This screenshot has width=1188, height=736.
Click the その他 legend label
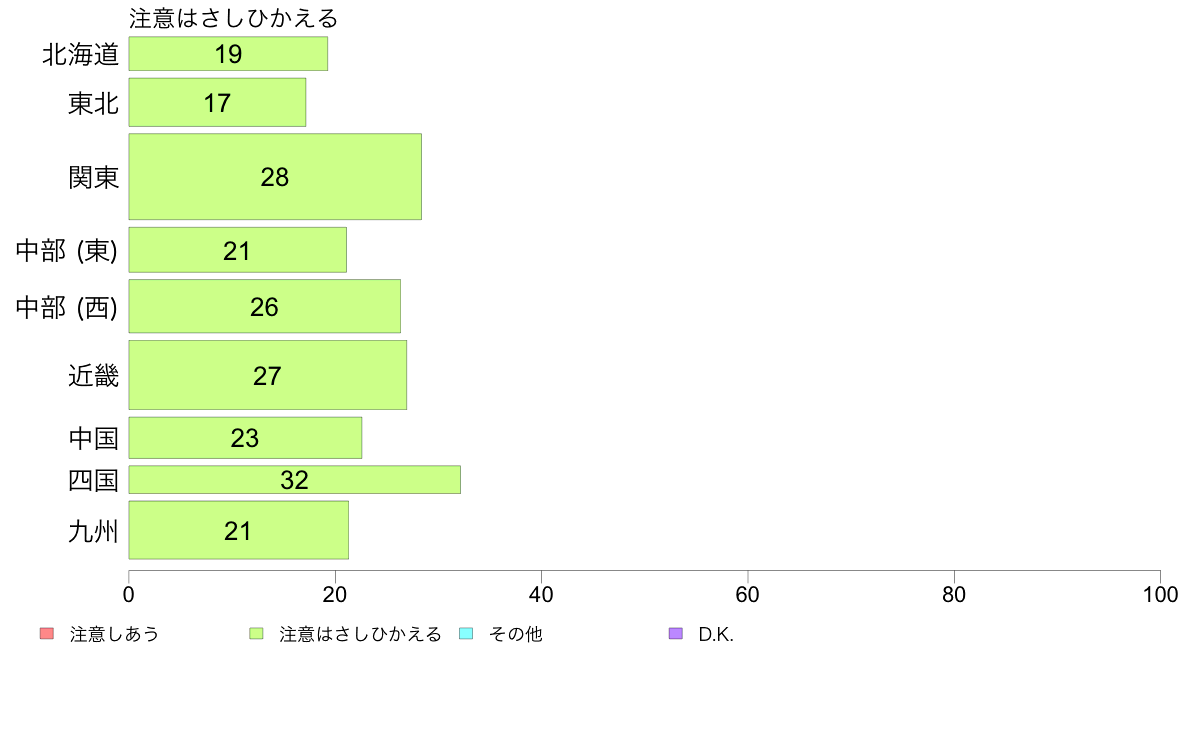point(516,634)
